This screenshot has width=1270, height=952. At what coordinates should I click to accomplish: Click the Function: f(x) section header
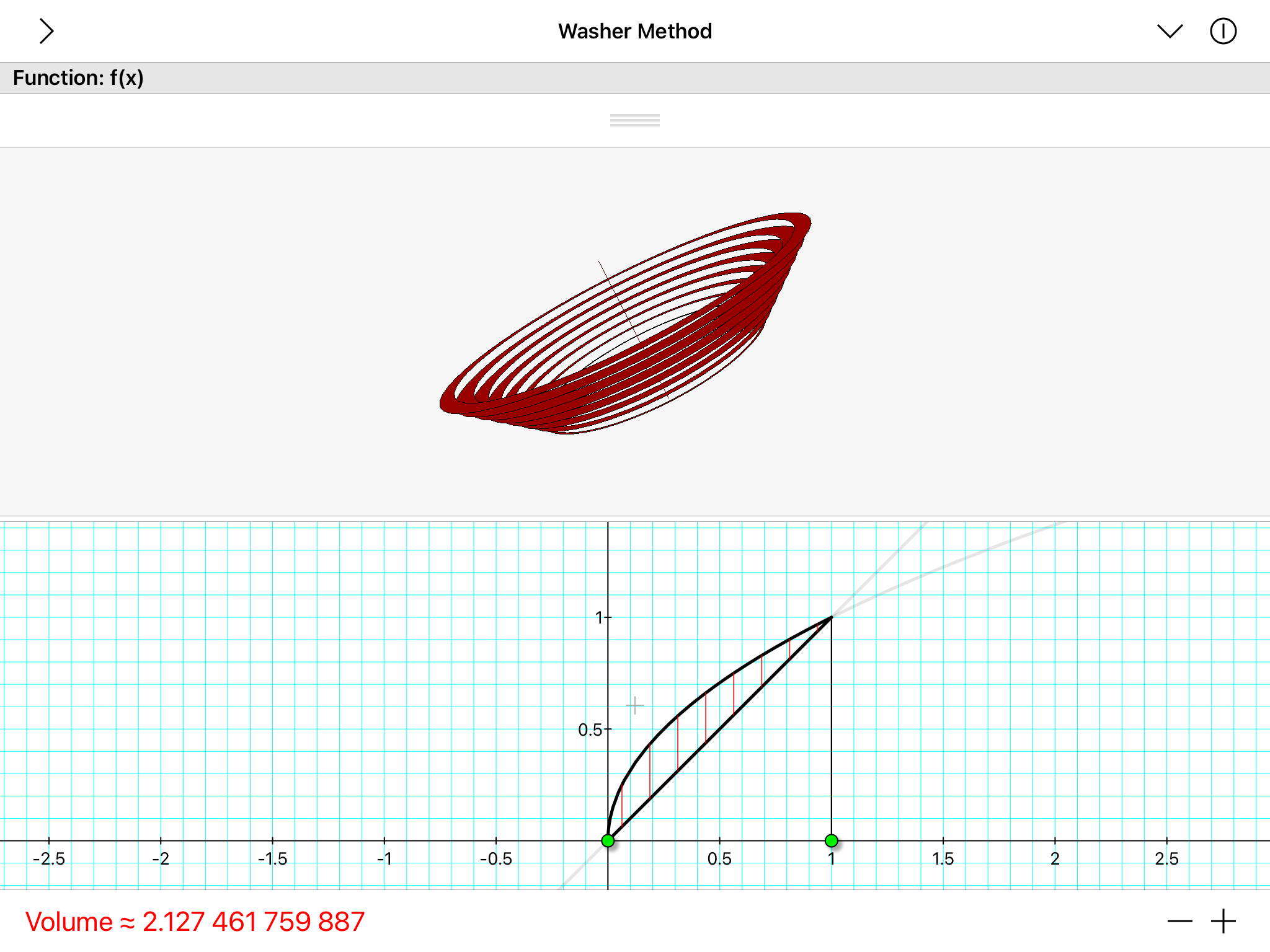coord(79,78)
